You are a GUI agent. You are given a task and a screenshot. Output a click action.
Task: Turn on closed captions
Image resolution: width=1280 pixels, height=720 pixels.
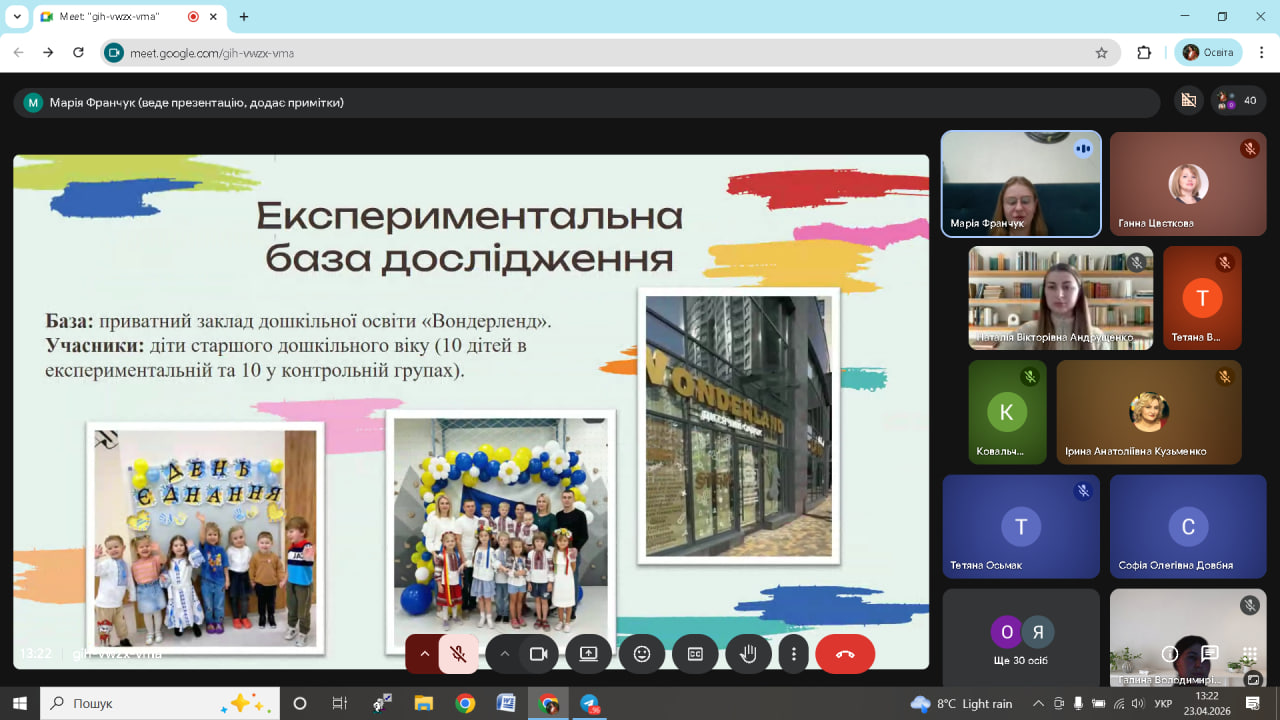pyautogui.click(x=695, y=654)
